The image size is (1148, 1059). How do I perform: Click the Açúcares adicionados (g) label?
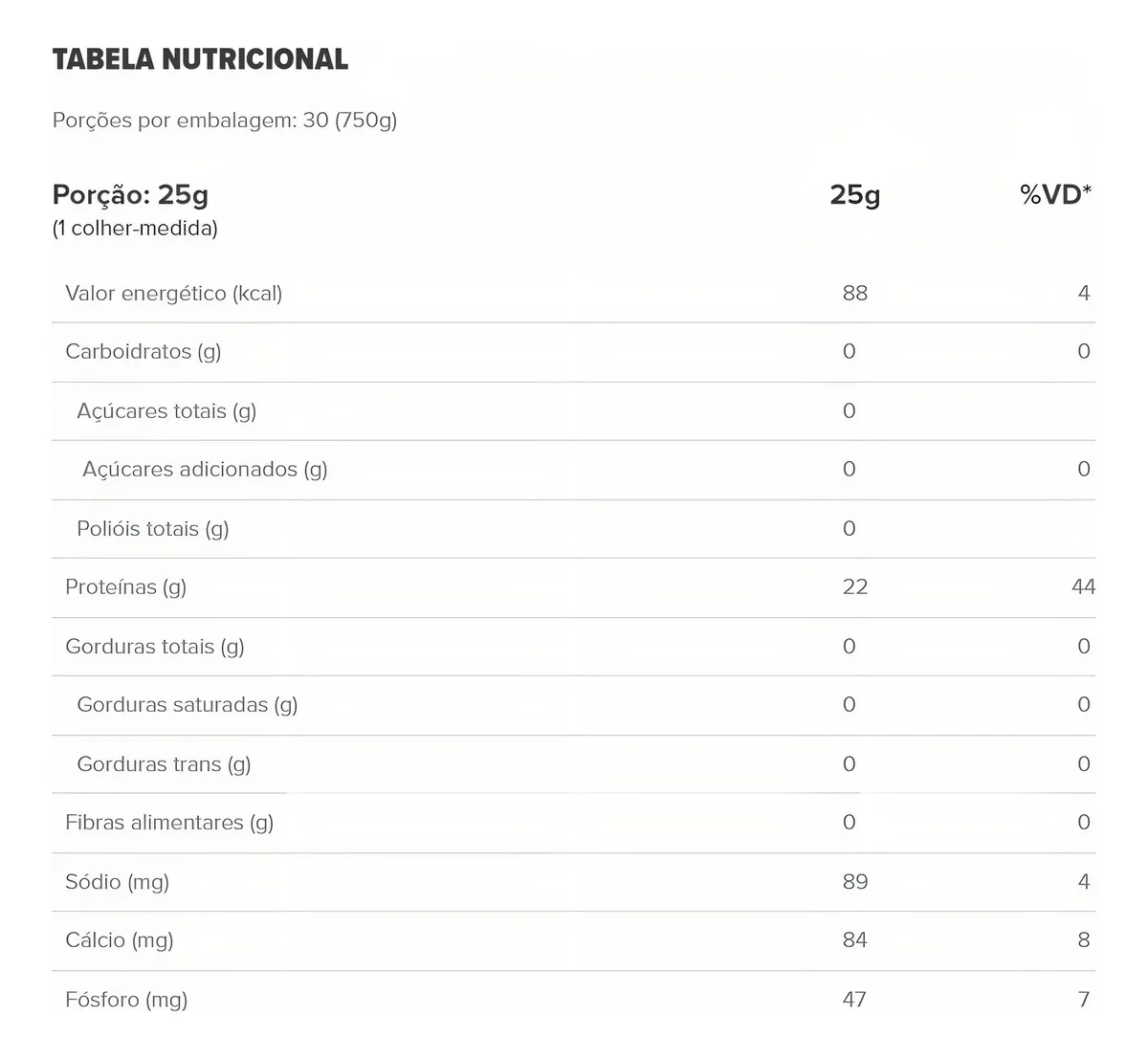tap(205, 470)
